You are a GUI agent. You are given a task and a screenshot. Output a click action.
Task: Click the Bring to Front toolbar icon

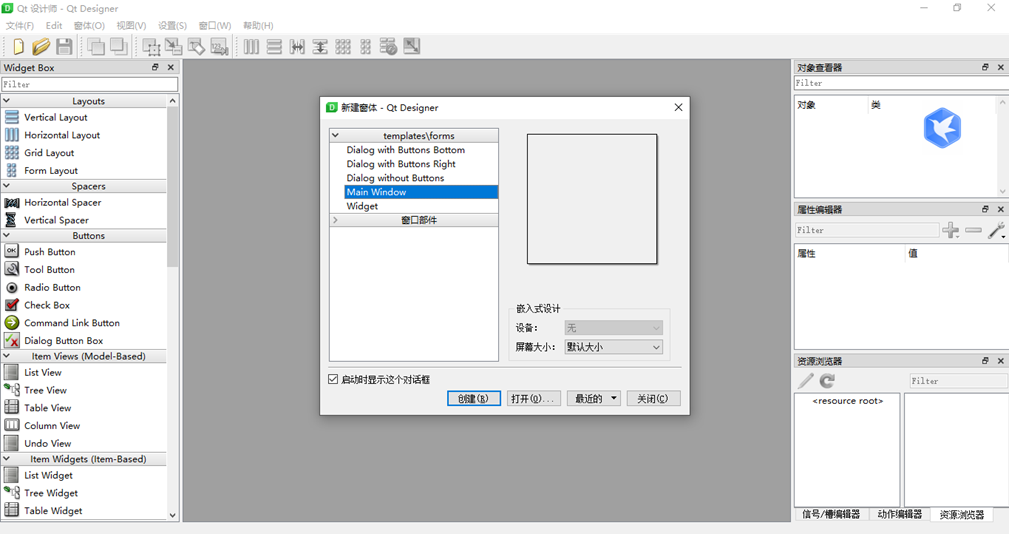[x=119, y=46]
